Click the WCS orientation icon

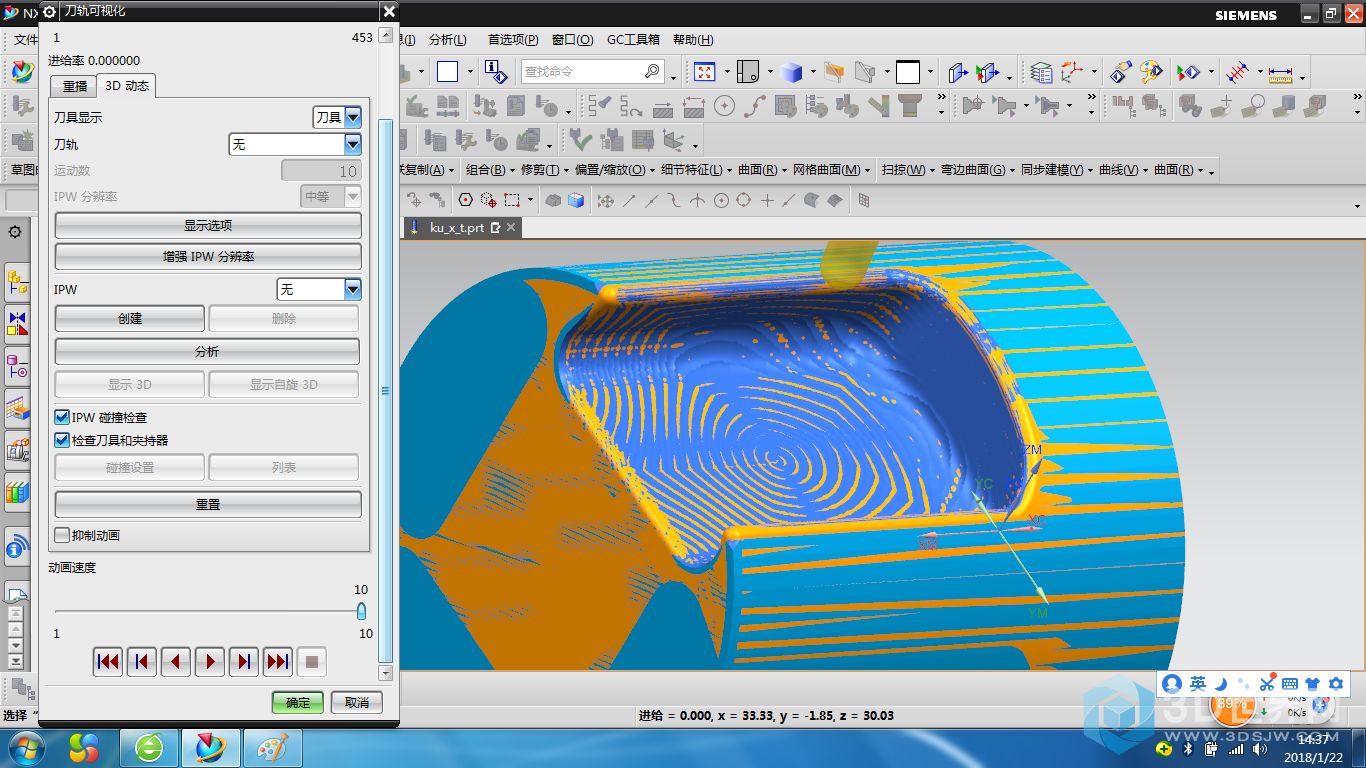(x=1072, y=72)
